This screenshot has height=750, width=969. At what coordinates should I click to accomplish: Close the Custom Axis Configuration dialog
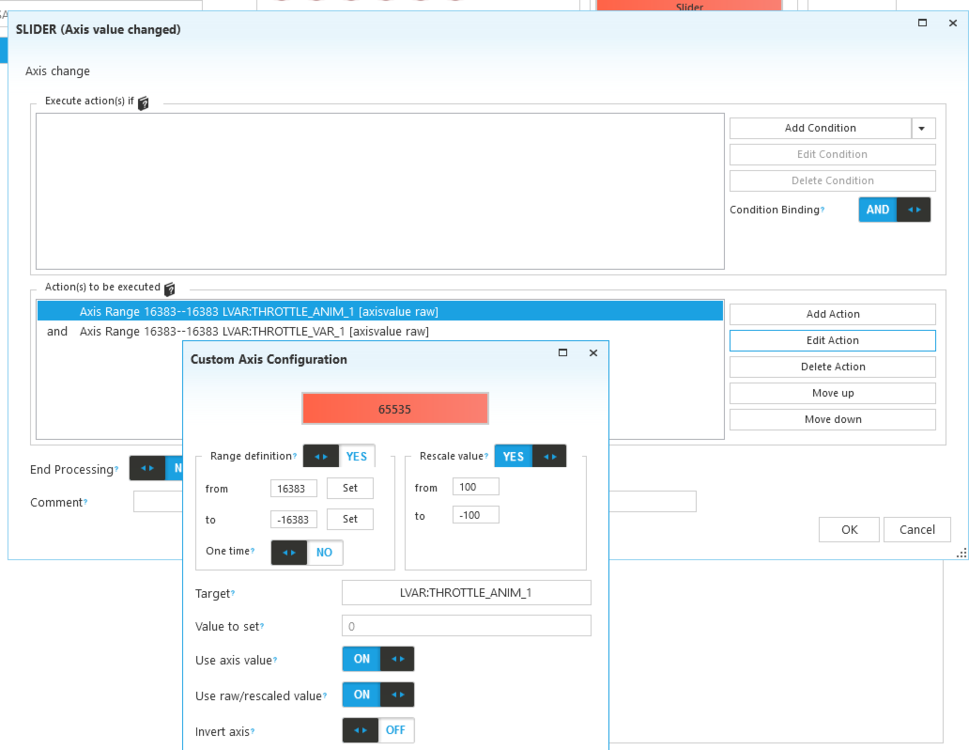[593, 353]
